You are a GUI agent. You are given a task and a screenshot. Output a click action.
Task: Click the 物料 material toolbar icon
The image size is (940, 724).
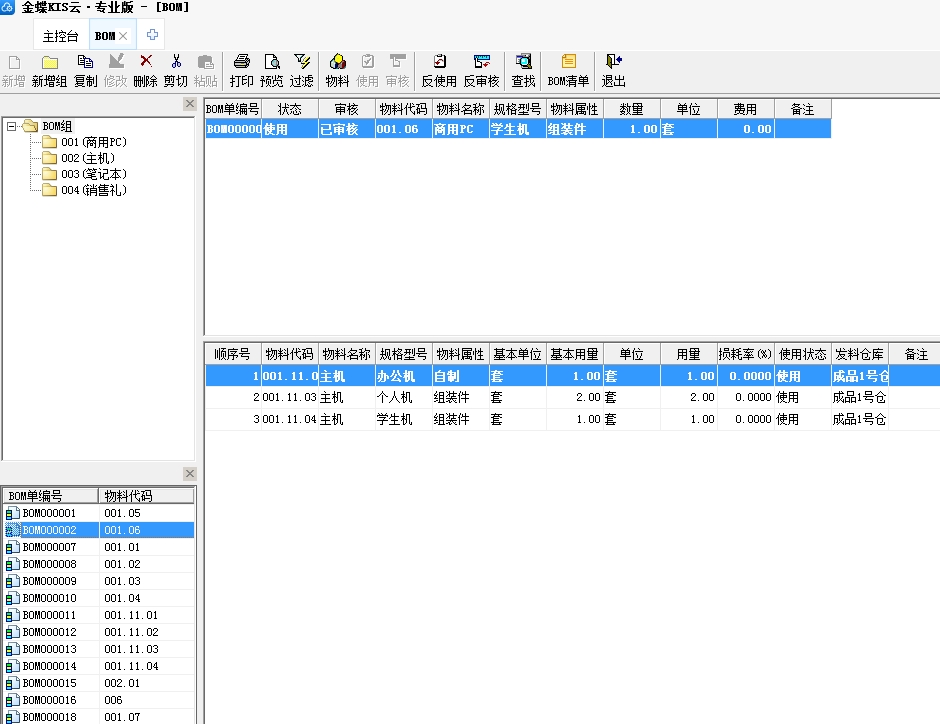tap(337, 70)
